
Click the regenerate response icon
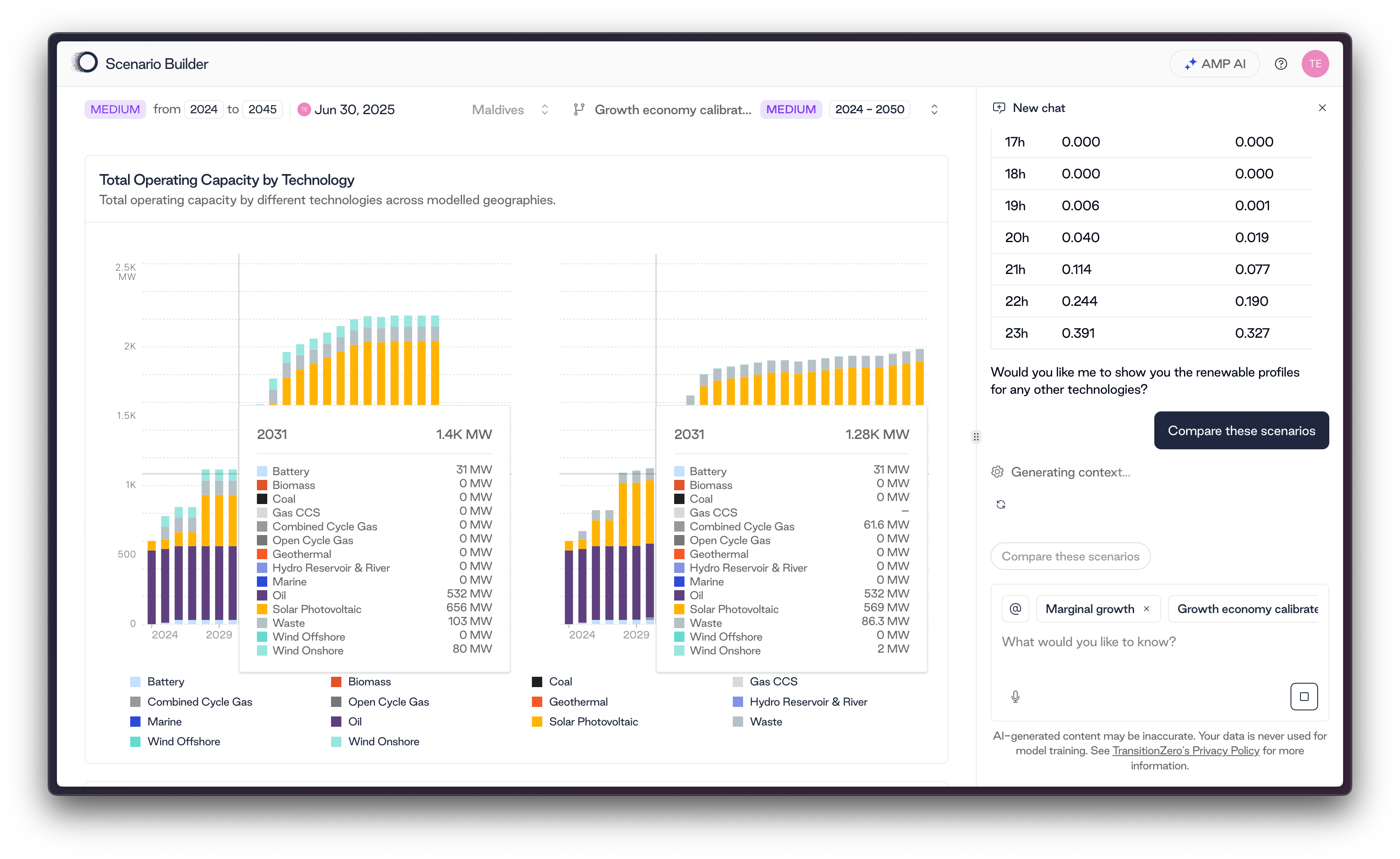click(x=1001, y=504)
